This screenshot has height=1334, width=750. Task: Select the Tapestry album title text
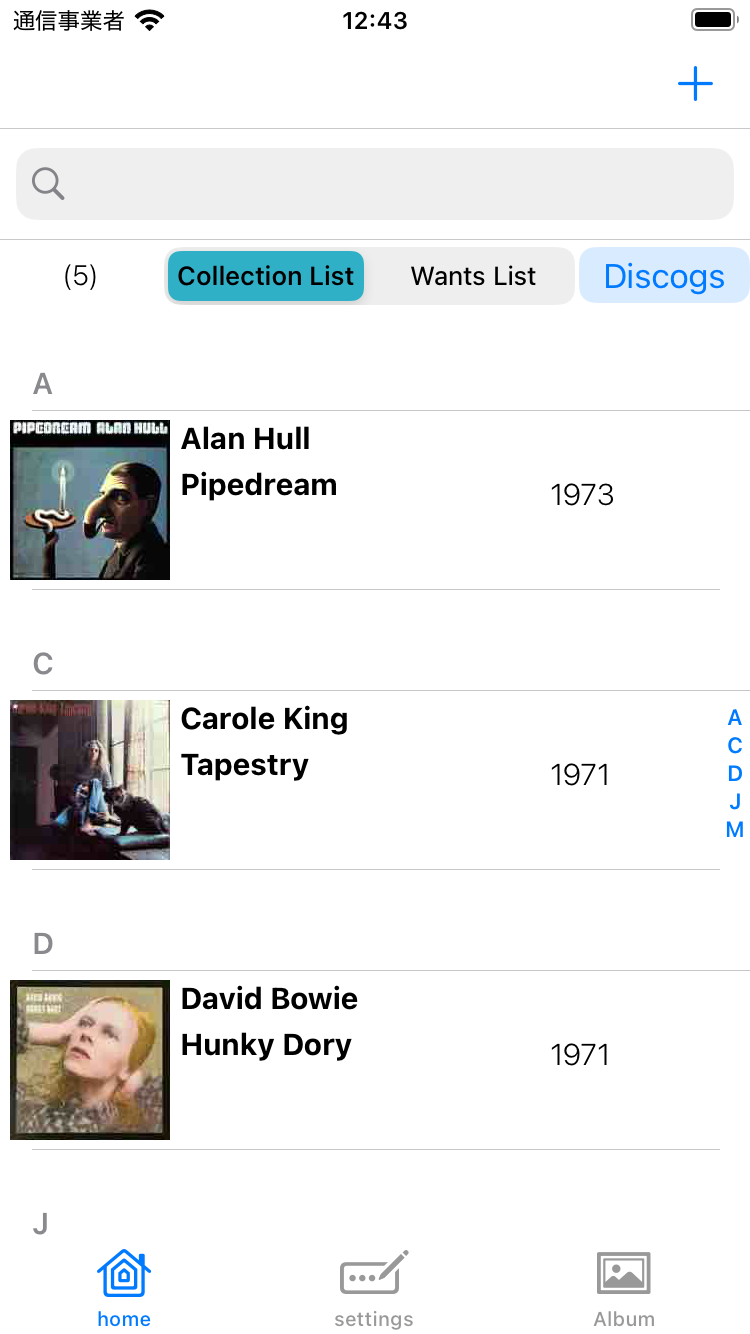(x=245, y=765)
